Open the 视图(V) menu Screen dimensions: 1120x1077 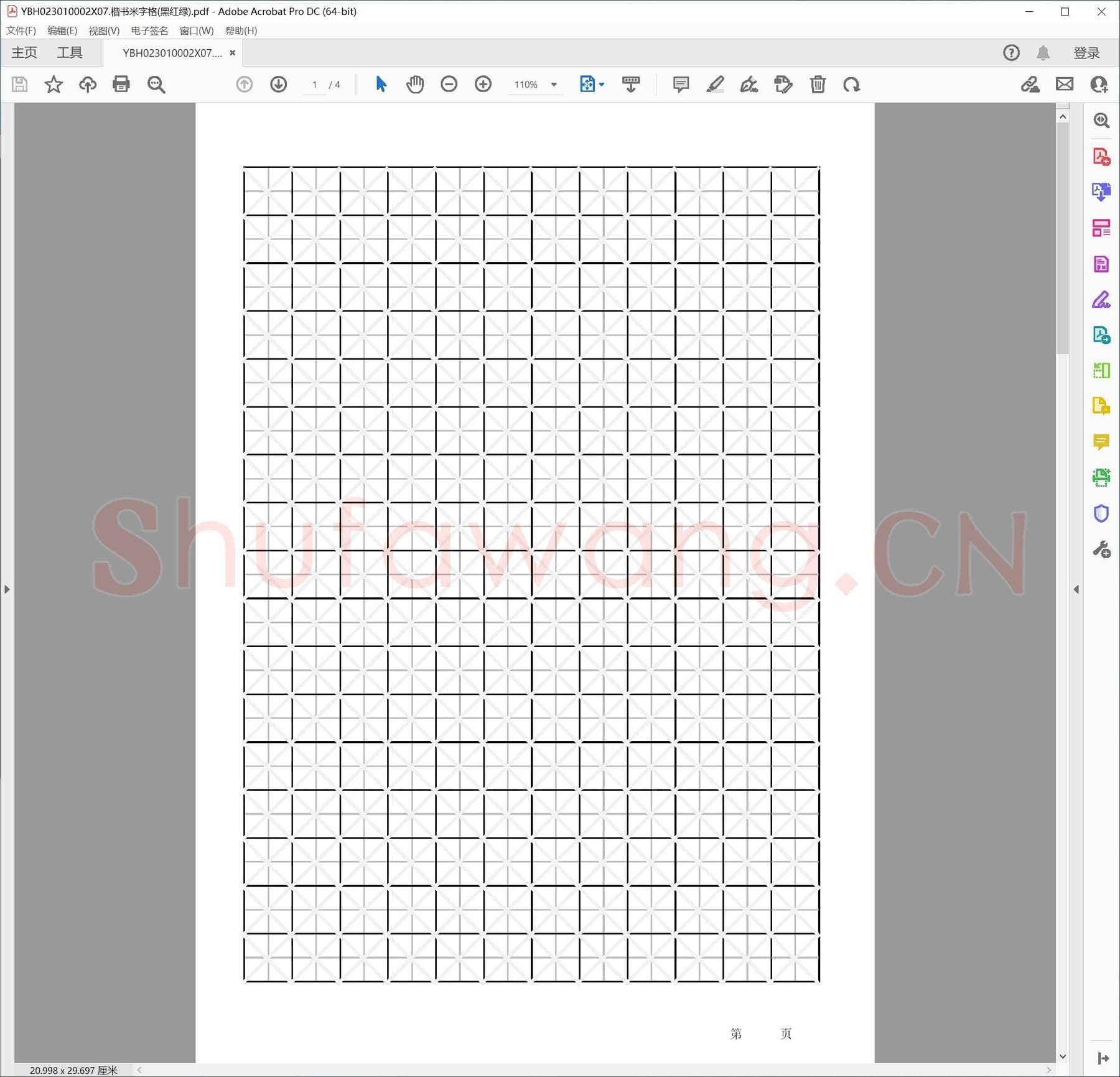[104, 30]
